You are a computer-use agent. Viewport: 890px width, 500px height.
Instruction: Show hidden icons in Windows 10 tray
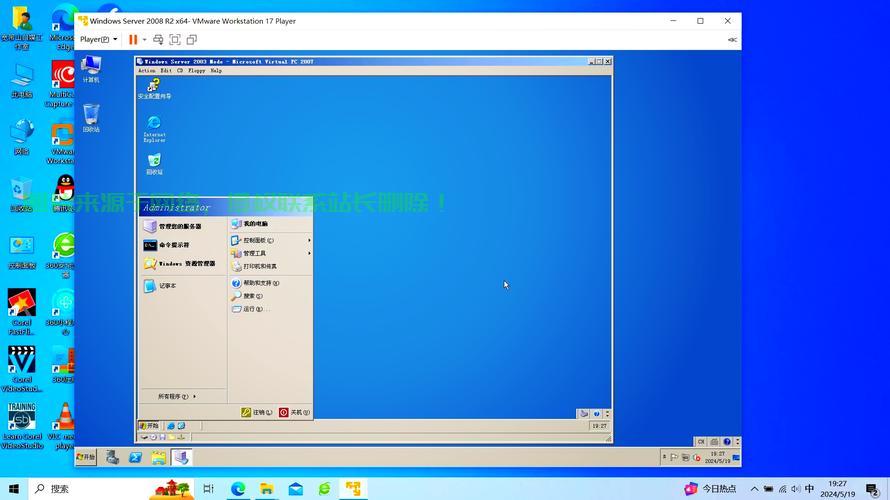click(754, 489)
